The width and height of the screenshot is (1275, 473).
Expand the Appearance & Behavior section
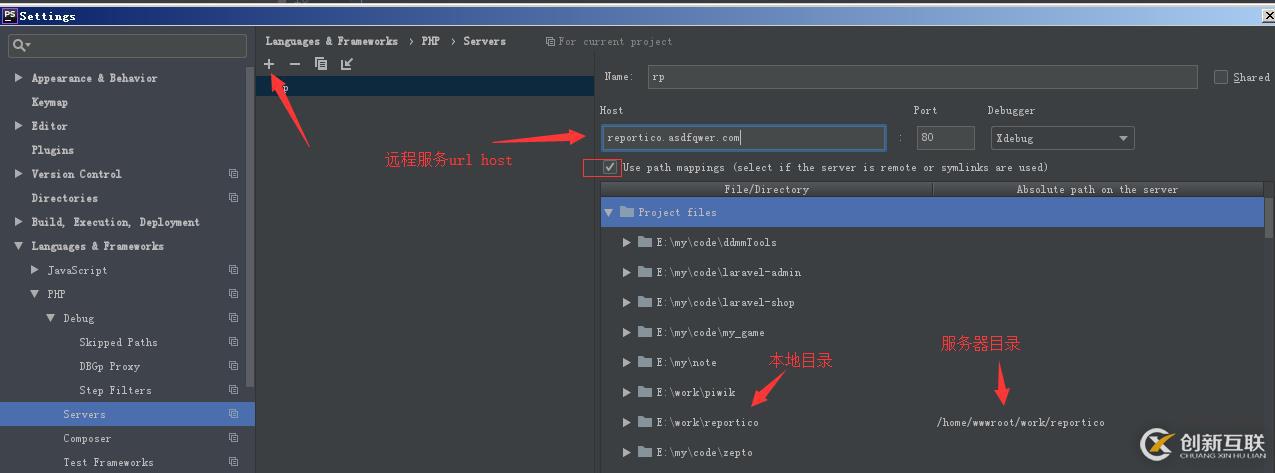[x=19, y=78]
